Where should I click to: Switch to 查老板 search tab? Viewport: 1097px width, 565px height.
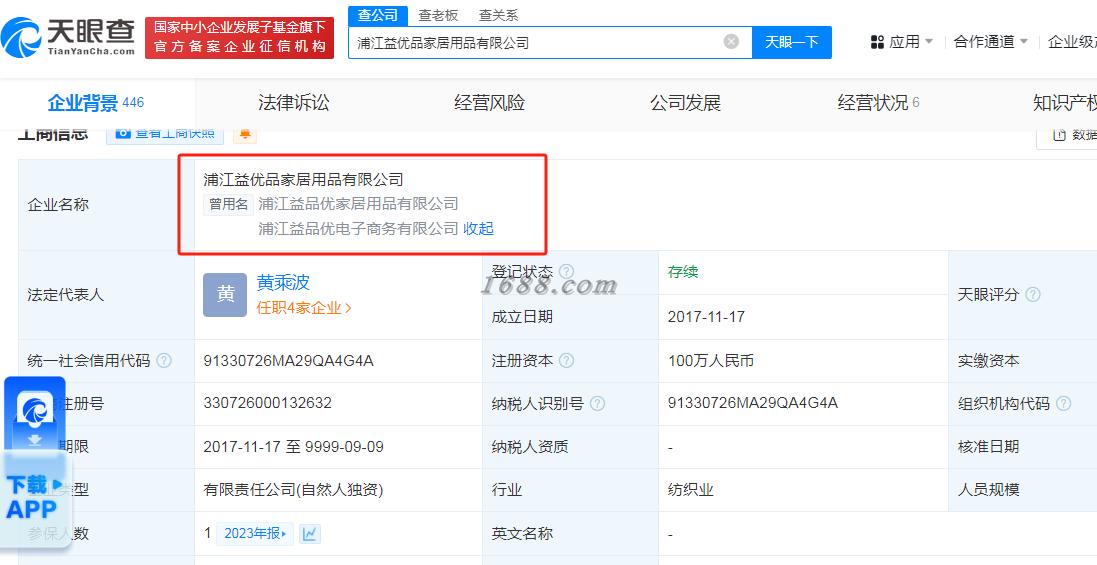[438, 15]
